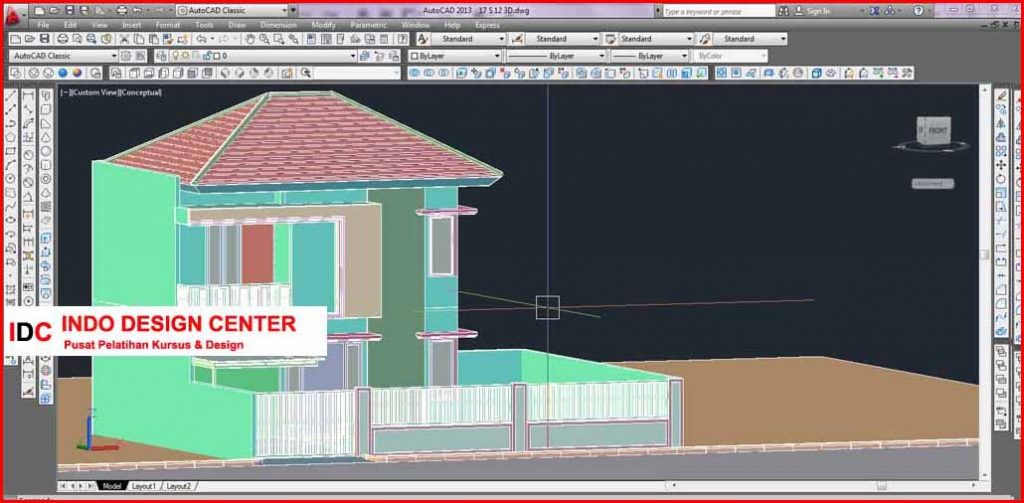This screenshot has height=503, width=1024.
Task: Select the Realistic blue sphere visual style
Action: pyautogui.click(x=63, y=73)
